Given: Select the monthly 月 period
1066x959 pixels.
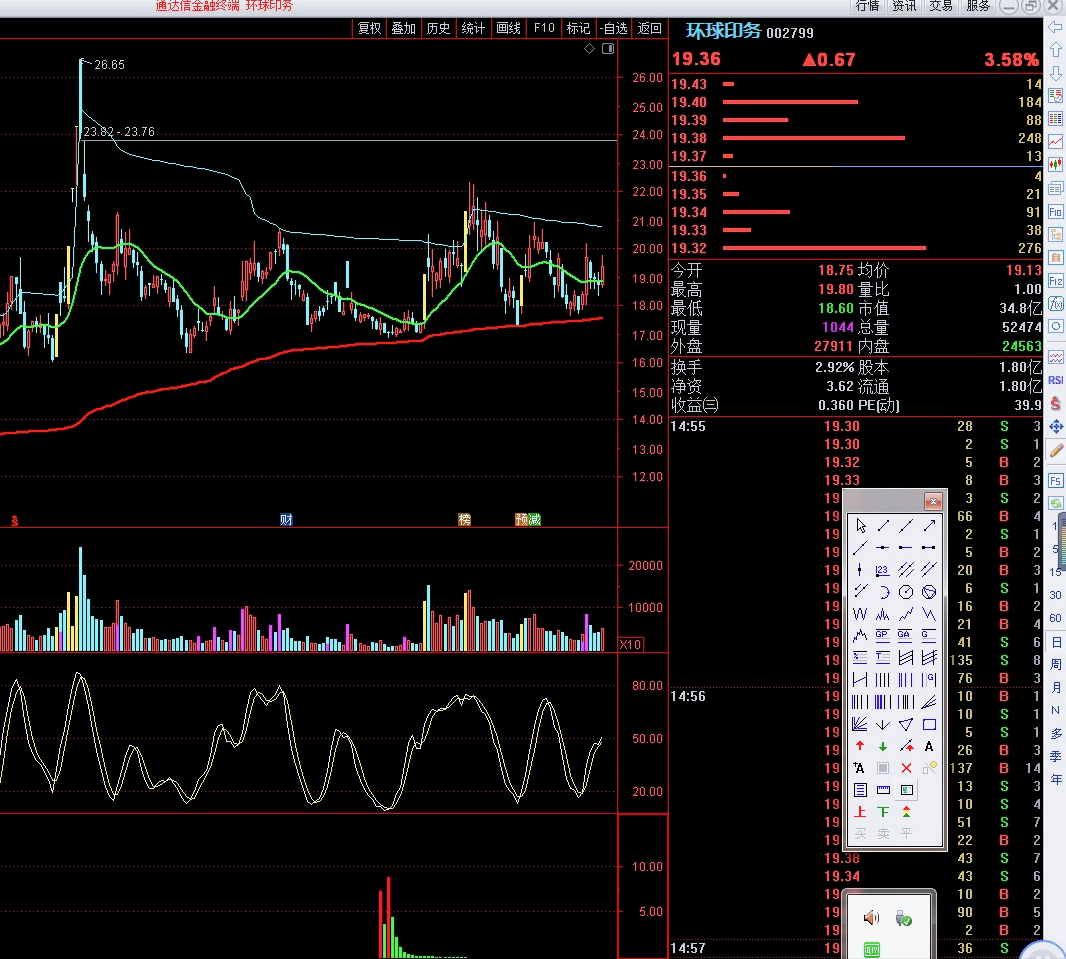Looking at the screenshot, I should point(1055,687).
